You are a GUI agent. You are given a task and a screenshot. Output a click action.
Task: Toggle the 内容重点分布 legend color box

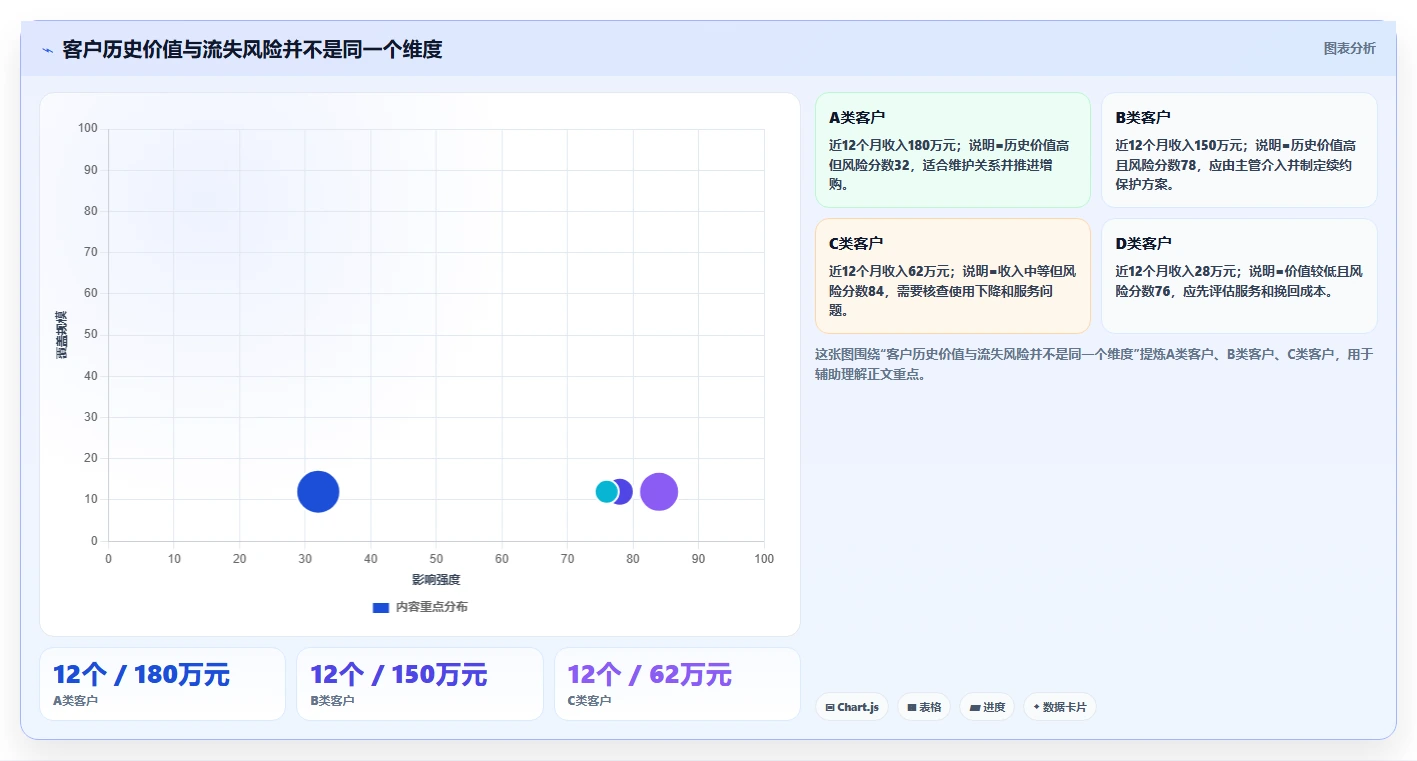[380, 607]
